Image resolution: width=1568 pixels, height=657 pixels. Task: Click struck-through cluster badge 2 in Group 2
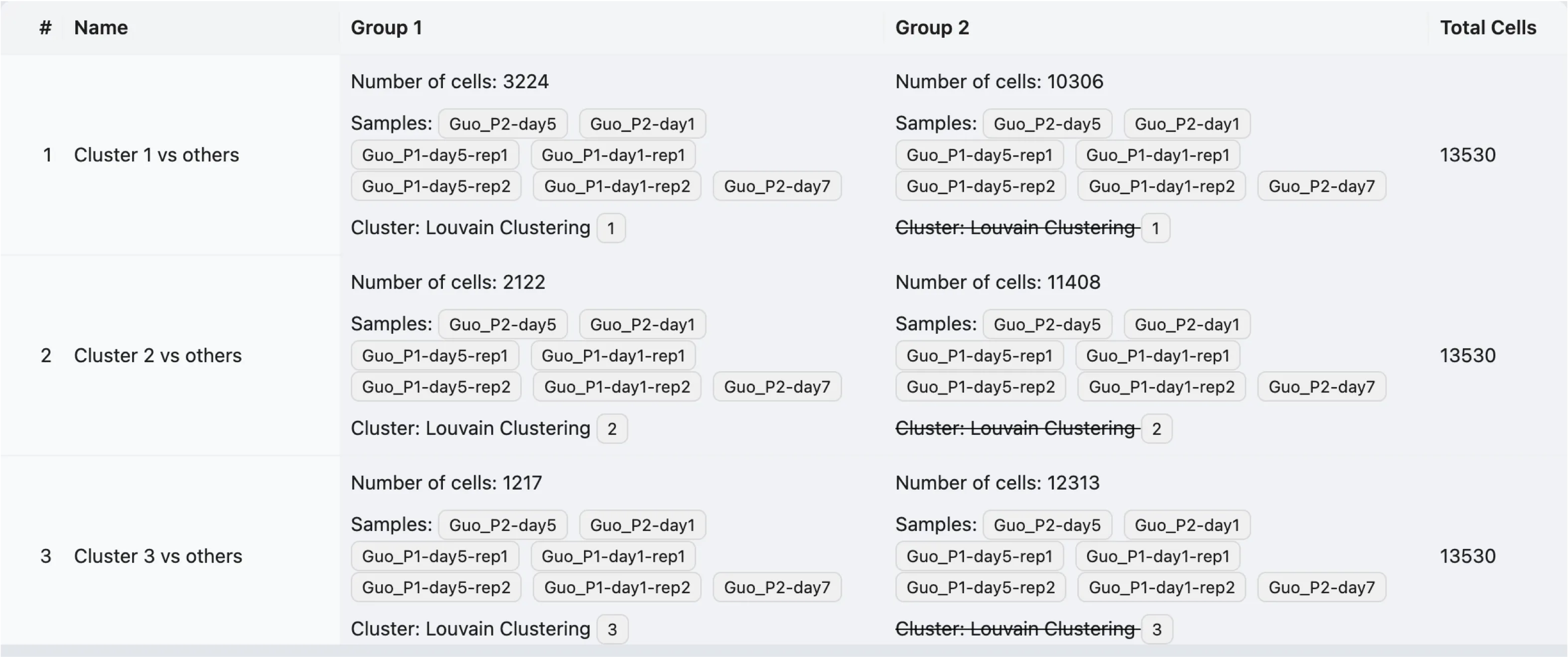coord(1156,429)
